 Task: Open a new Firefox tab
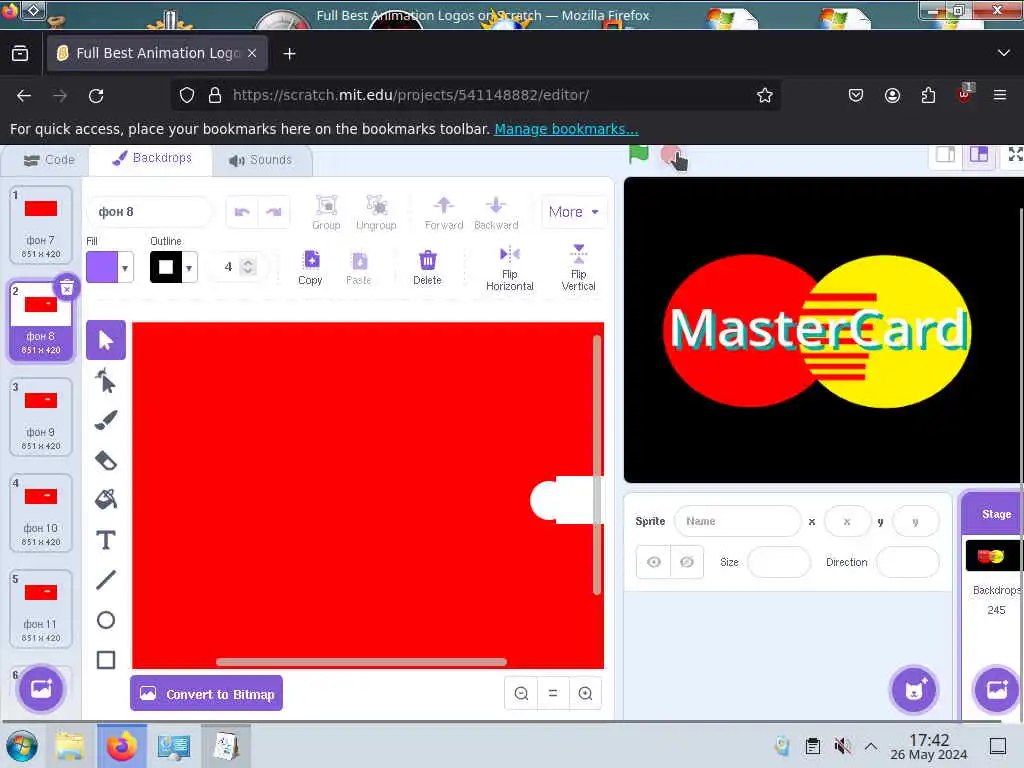tap(289, 54)
